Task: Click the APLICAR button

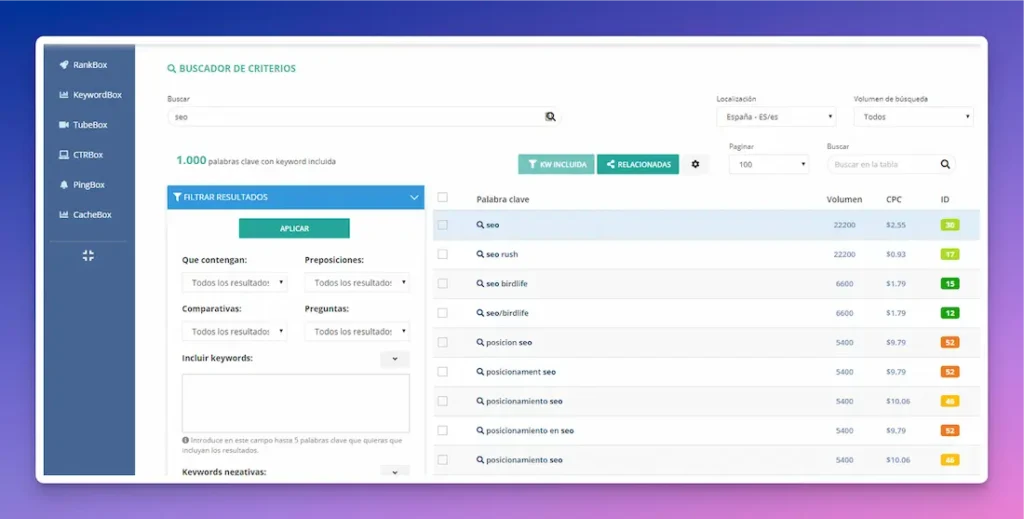Action: click(294, 228)
